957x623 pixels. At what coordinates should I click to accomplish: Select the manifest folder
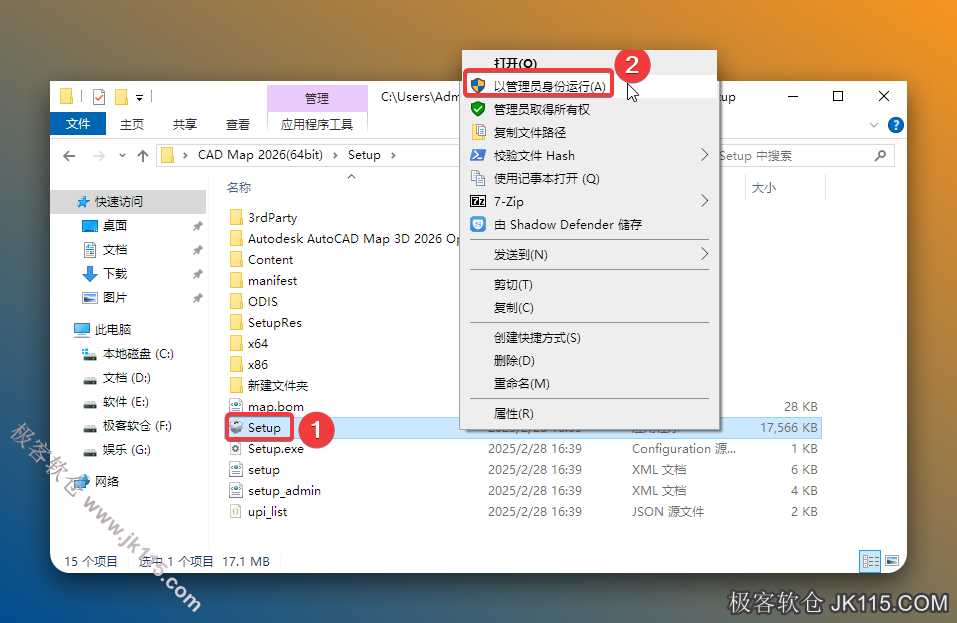[x=272, y=281]
